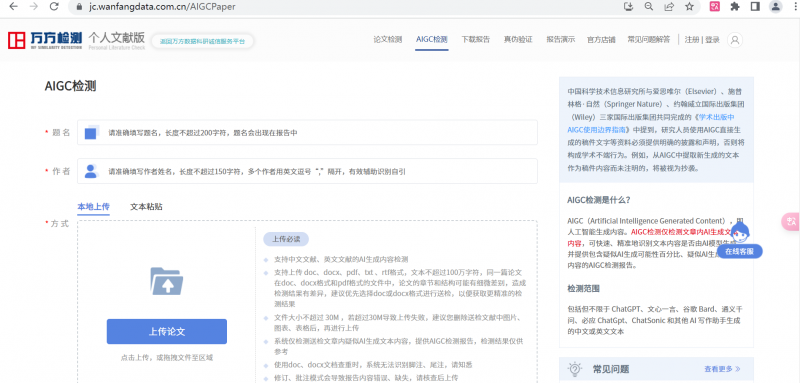Image resolution: width=800 pixels, height=383 pixels.
Task: Click the blue document icon in 题名 field
Action: click(x=91, y=133)
